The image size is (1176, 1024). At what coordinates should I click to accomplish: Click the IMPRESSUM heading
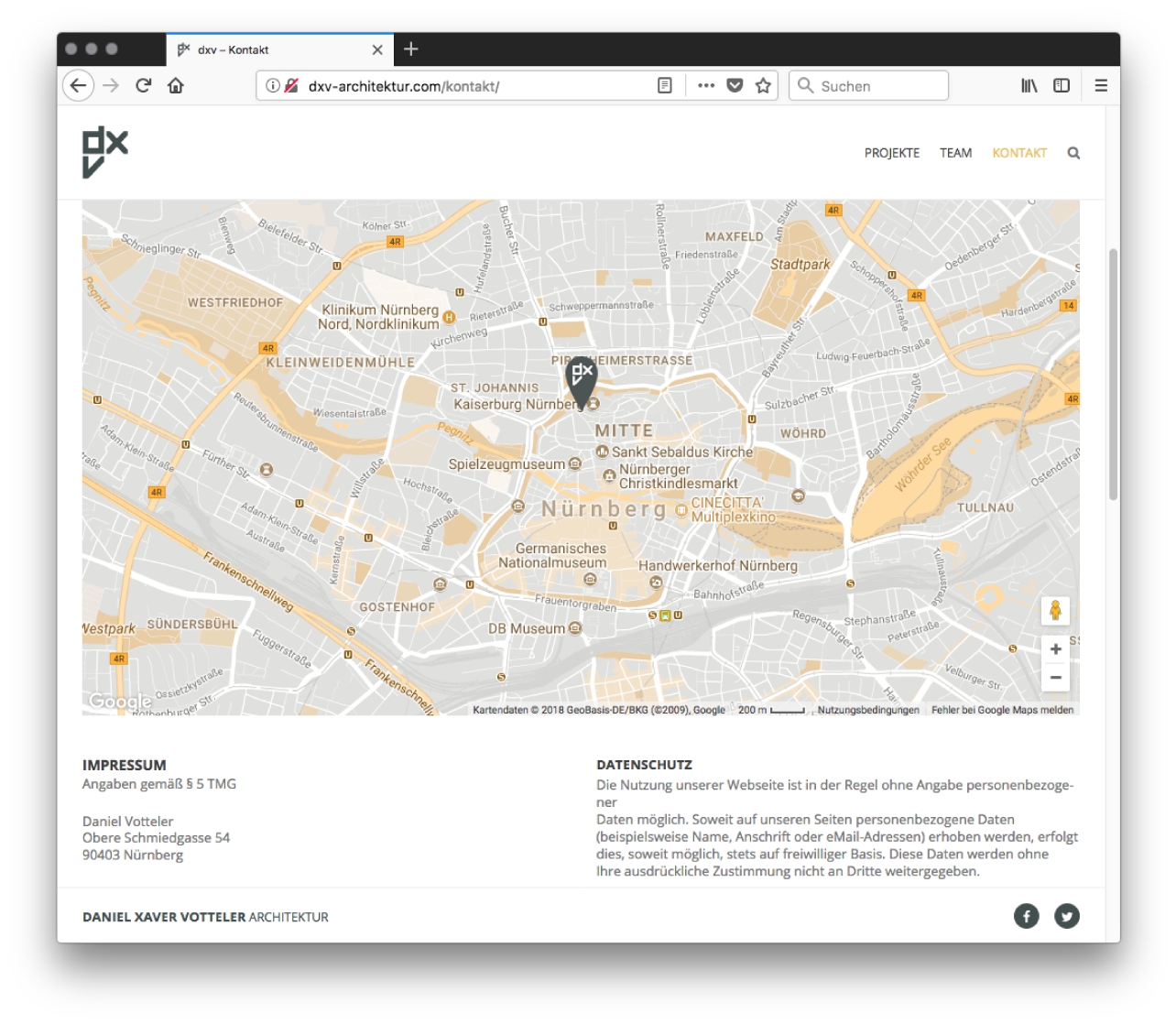tap(125, 765)
